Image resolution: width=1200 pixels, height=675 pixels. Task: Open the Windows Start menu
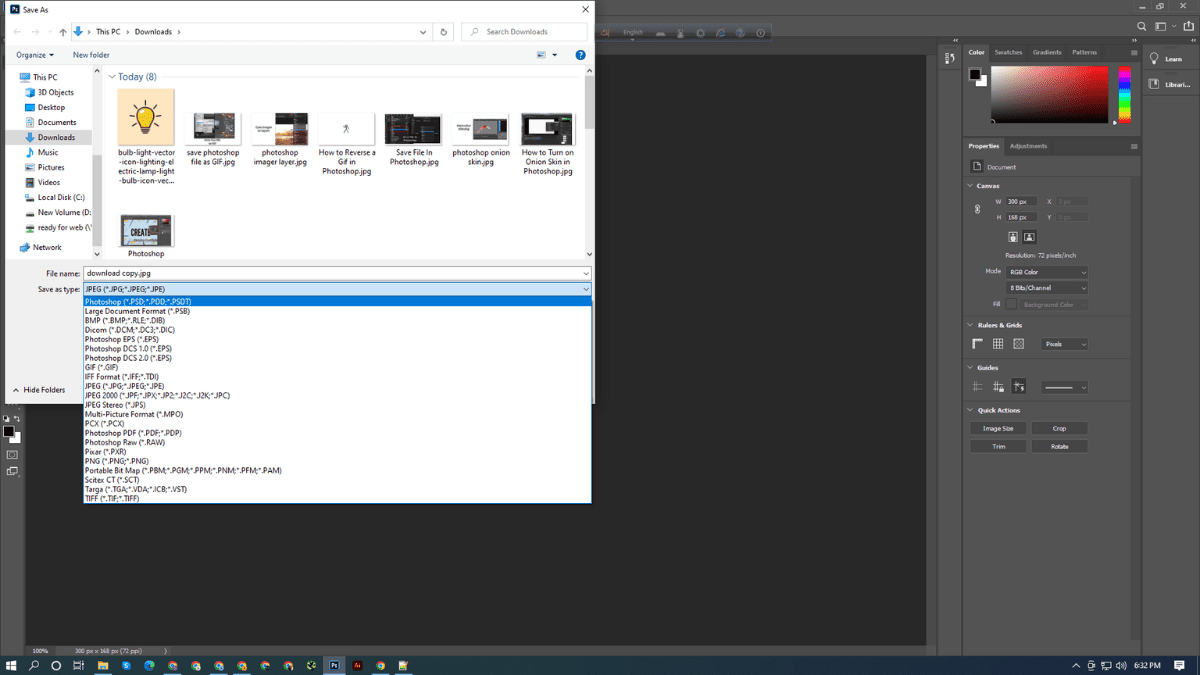point(11,665)
